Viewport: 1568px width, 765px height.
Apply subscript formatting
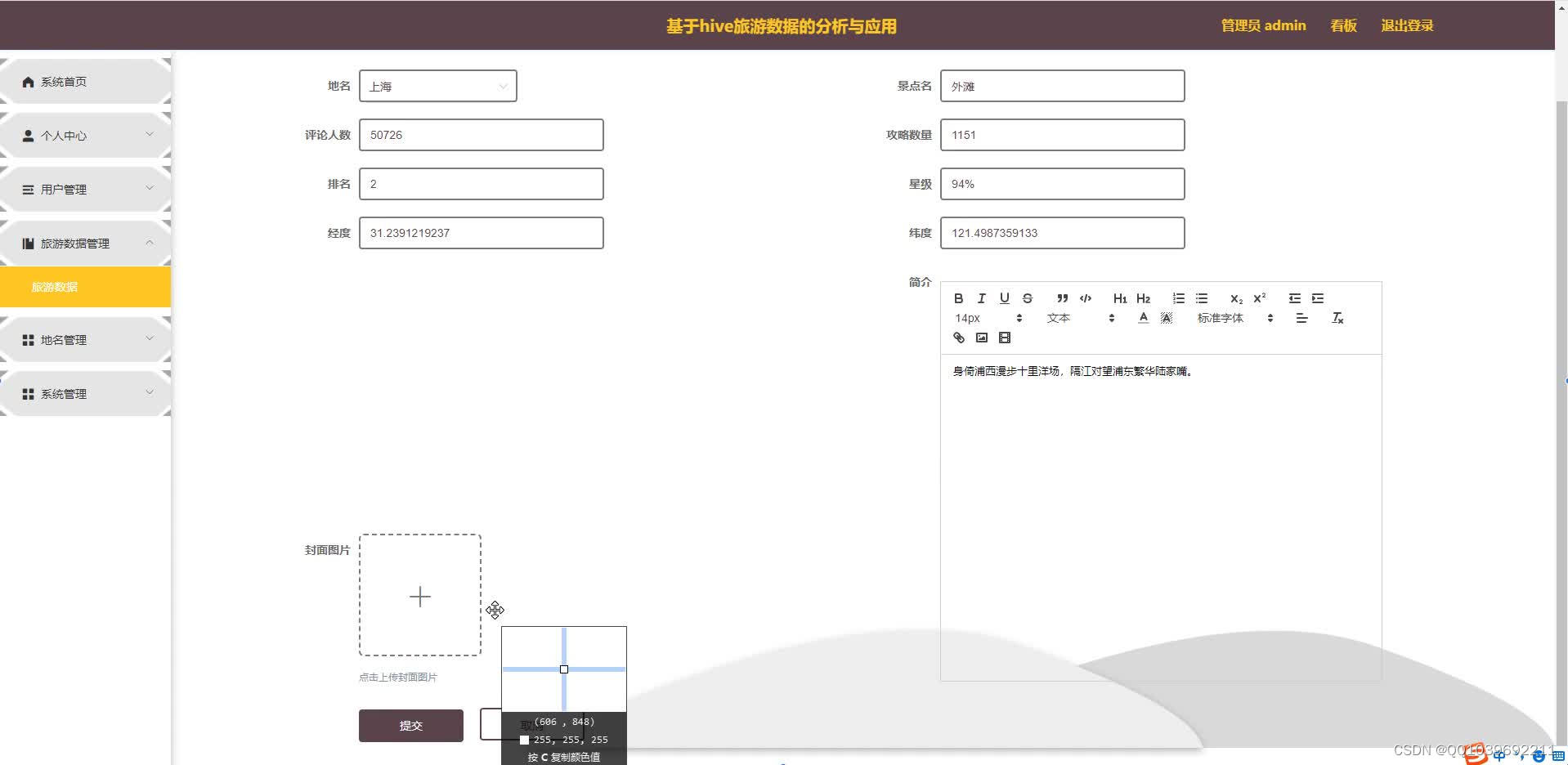(x=1236, y=298)
